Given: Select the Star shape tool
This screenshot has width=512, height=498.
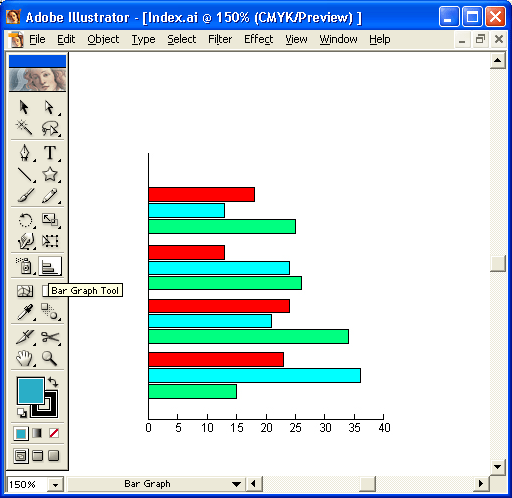Looking at the screenshot, I should click(50, 174).
